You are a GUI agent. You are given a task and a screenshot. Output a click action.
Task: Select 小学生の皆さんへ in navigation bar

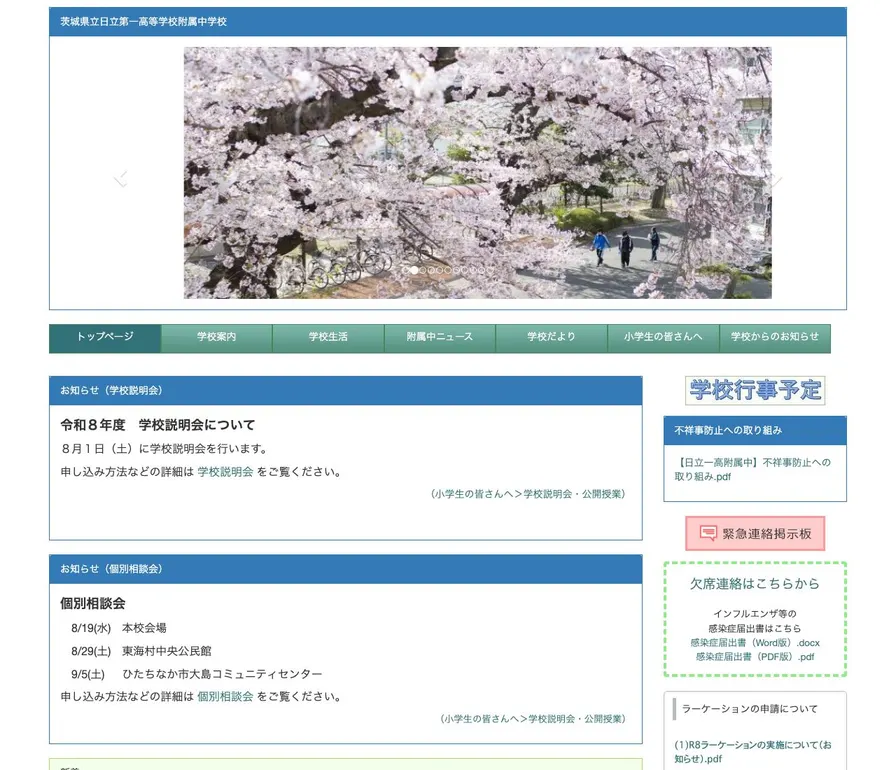pyautogui.click(x=663, y=338)
